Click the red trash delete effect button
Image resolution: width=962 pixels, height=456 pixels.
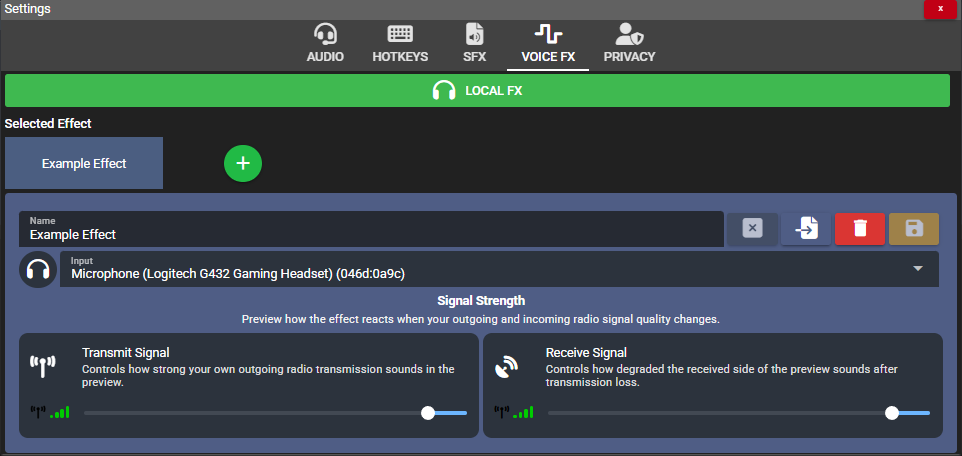(859, 229)
